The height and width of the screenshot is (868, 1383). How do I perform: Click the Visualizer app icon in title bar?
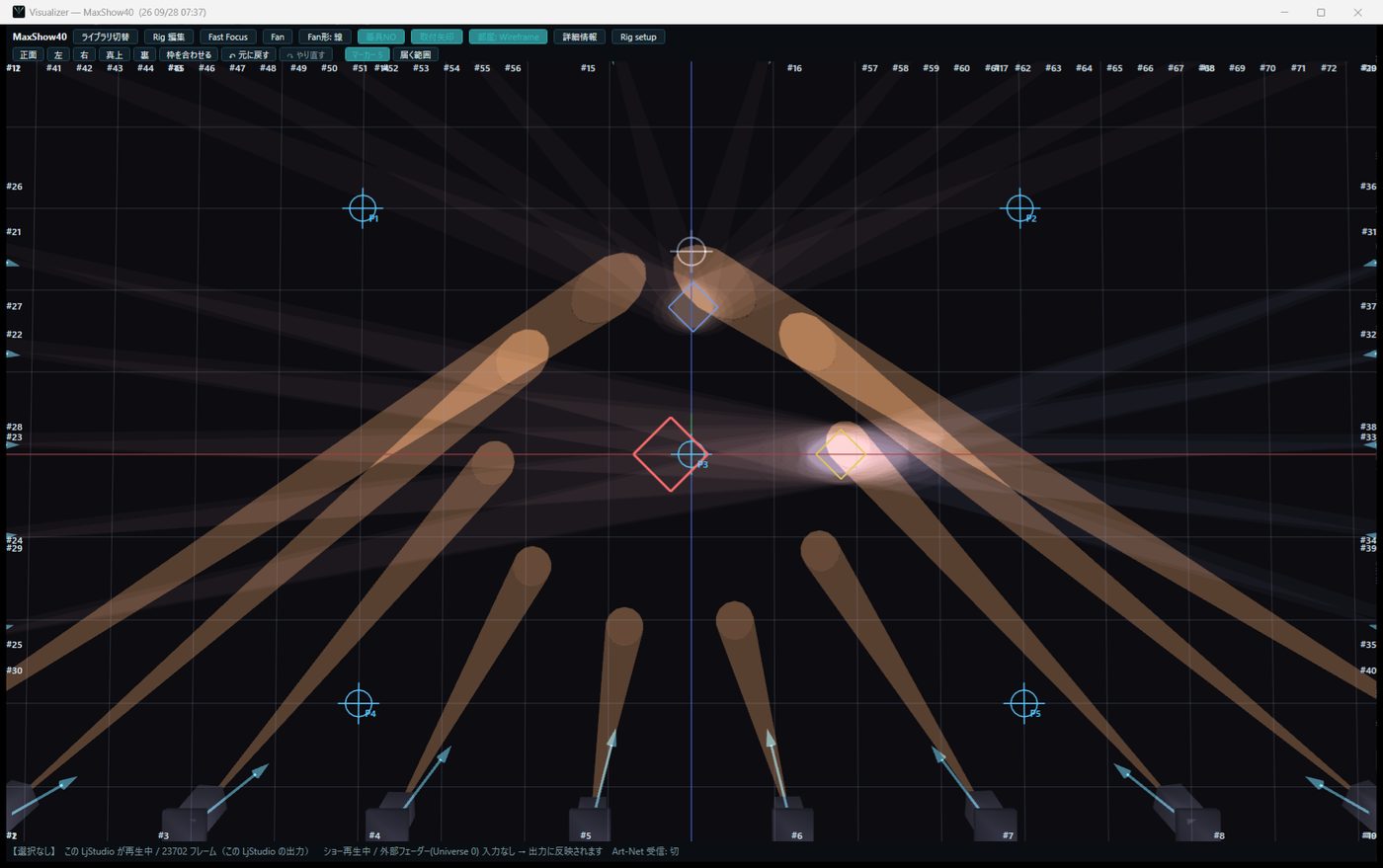[18, 12]
